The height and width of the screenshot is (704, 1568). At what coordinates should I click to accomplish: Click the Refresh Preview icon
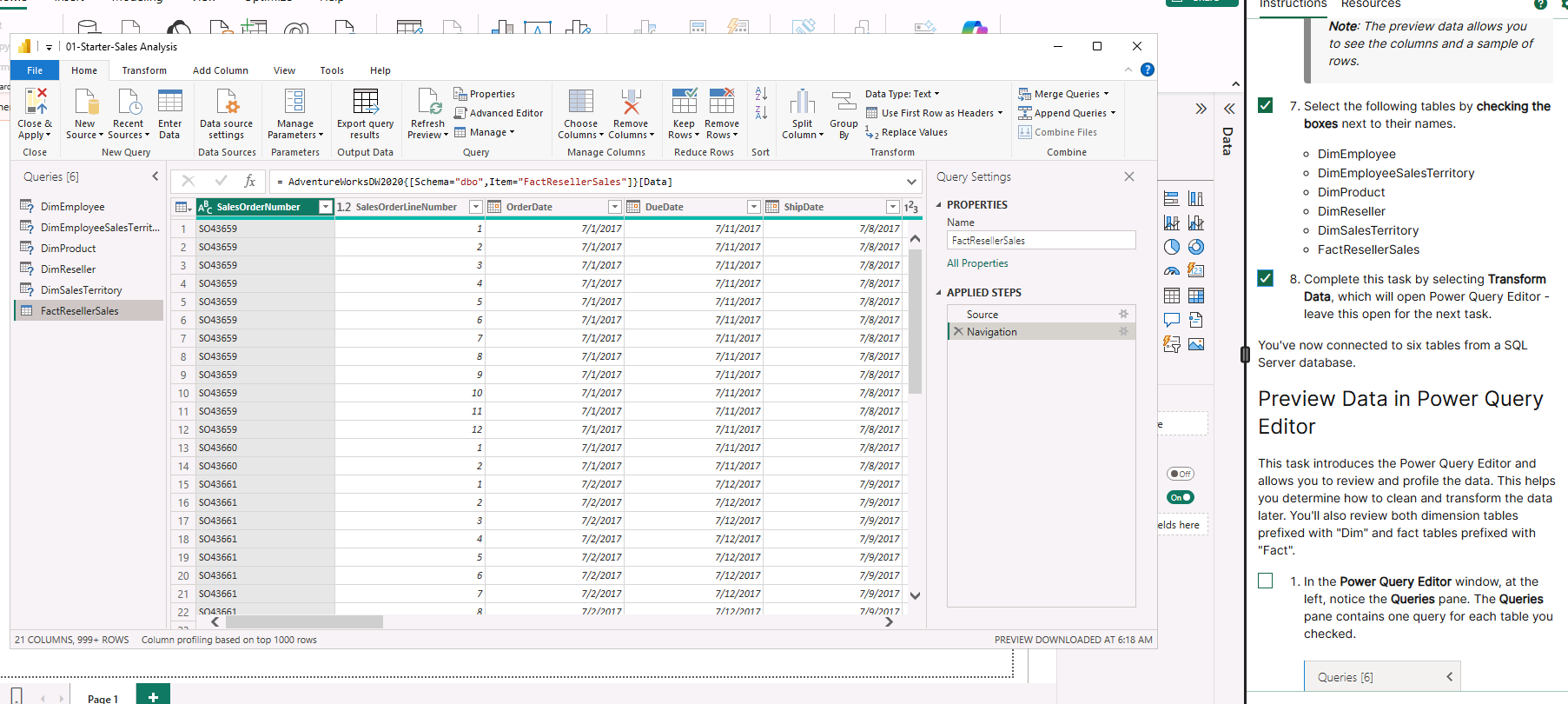coord(429,102)
